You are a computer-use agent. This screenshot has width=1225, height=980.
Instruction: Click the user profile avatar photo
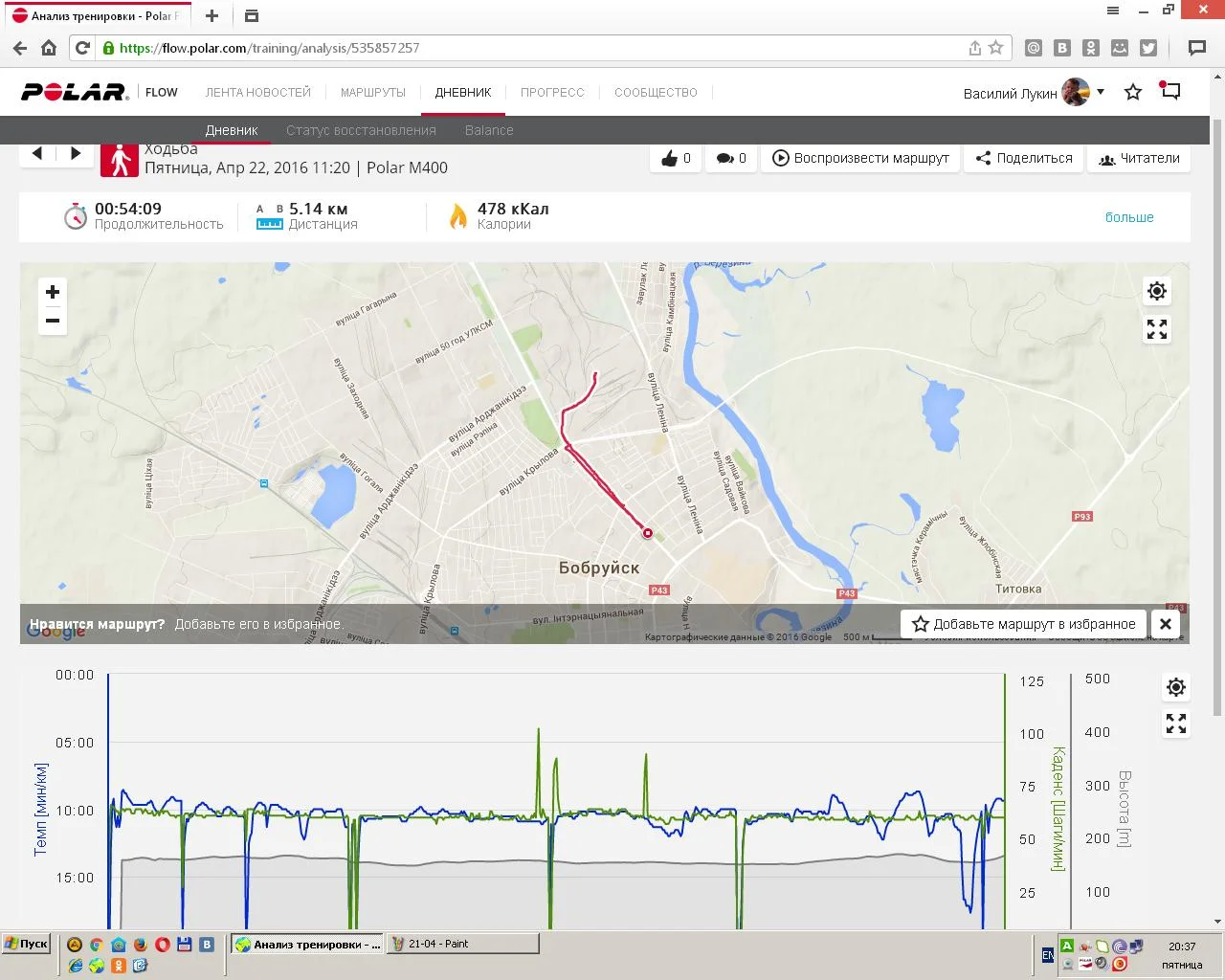(1077, 92)
